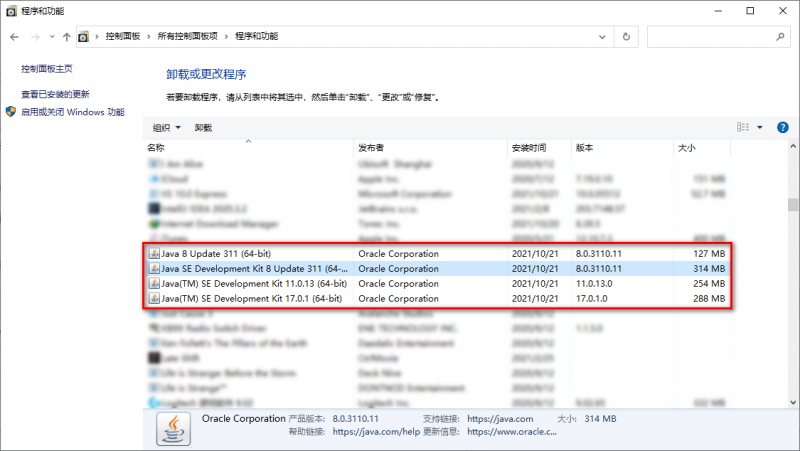Screen dimensions: 800x451
Task: Click into the search box
Action: coord(709,37)
